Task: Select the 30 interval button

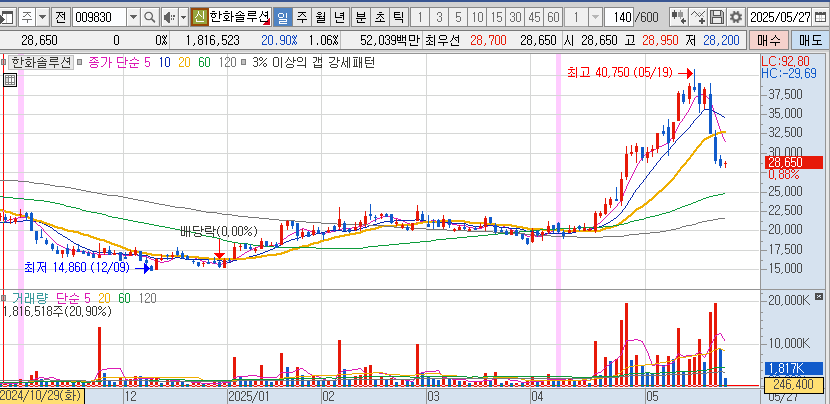Action: [x=515, y=17]
